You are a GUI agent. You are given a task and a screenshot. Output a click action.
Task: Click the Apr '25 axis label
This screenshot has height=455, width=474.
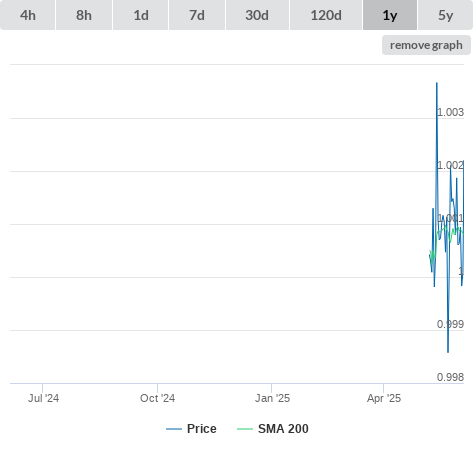click(x=384, y=398)
